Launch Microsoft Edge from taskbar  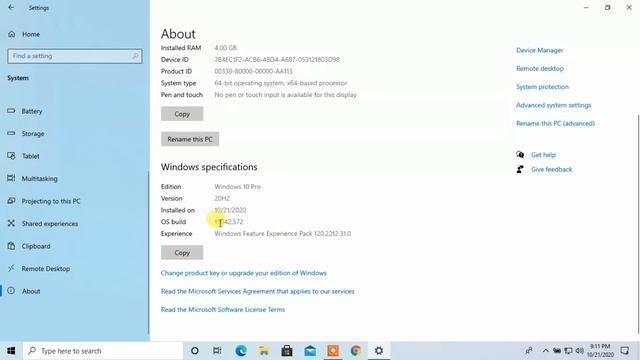tap(241, 351)
